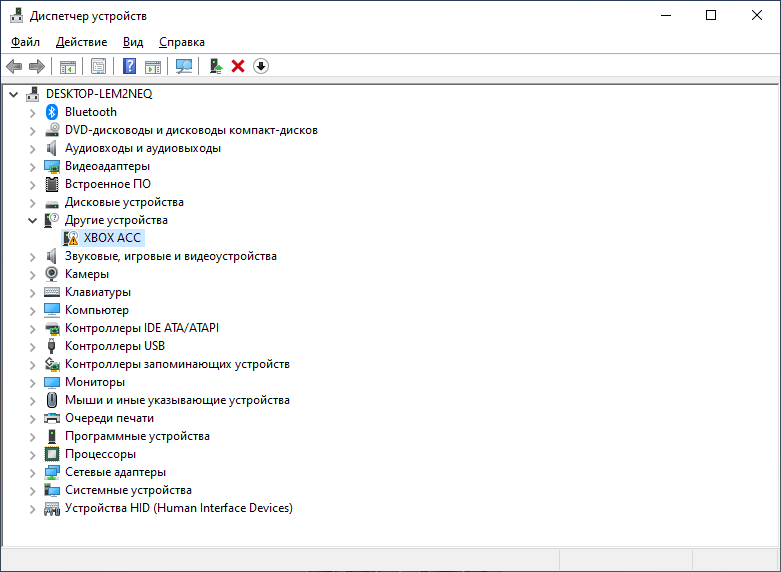Screen dimensions: 781x572
Task: Select the Сетевые адаптеры label
Action: pos(116,472)
